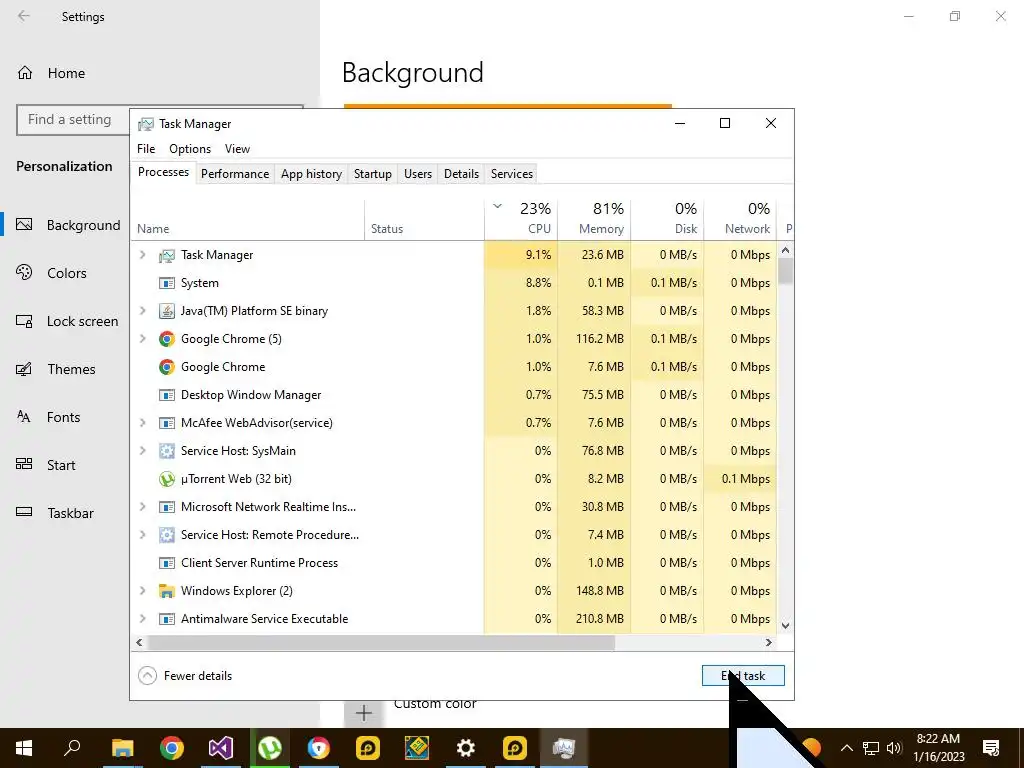
Task: Select the single Google Chrome process icon
Action: point(167,367)
